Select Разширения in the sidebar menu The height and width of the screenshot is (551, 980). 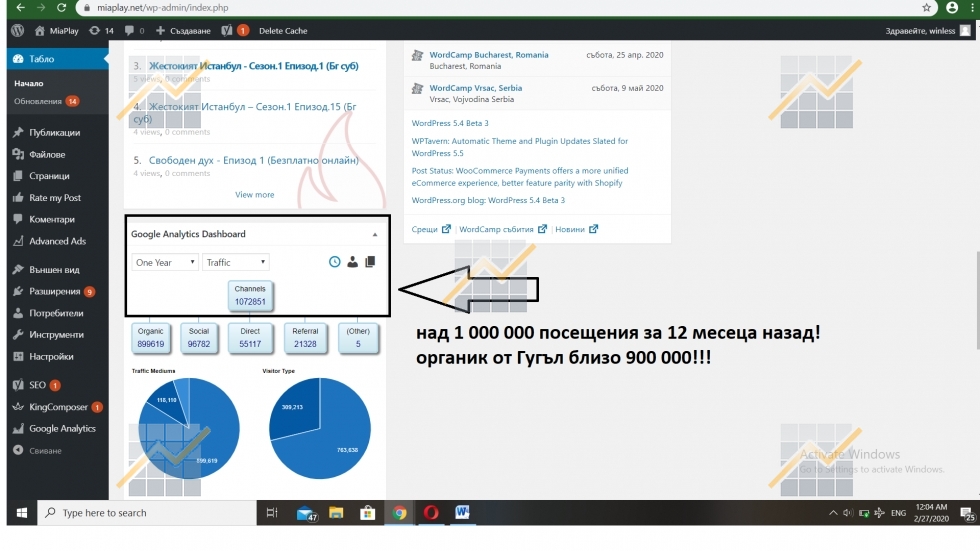click(54, 291)
